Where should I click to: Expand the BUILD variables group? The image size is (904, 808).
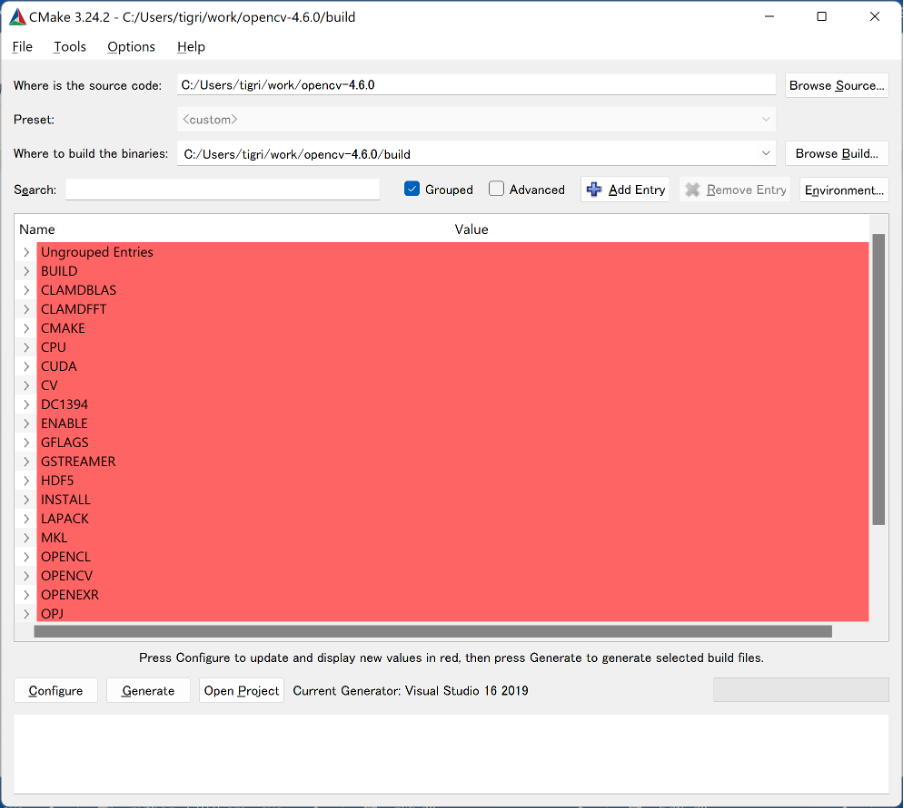click(26, 270)
